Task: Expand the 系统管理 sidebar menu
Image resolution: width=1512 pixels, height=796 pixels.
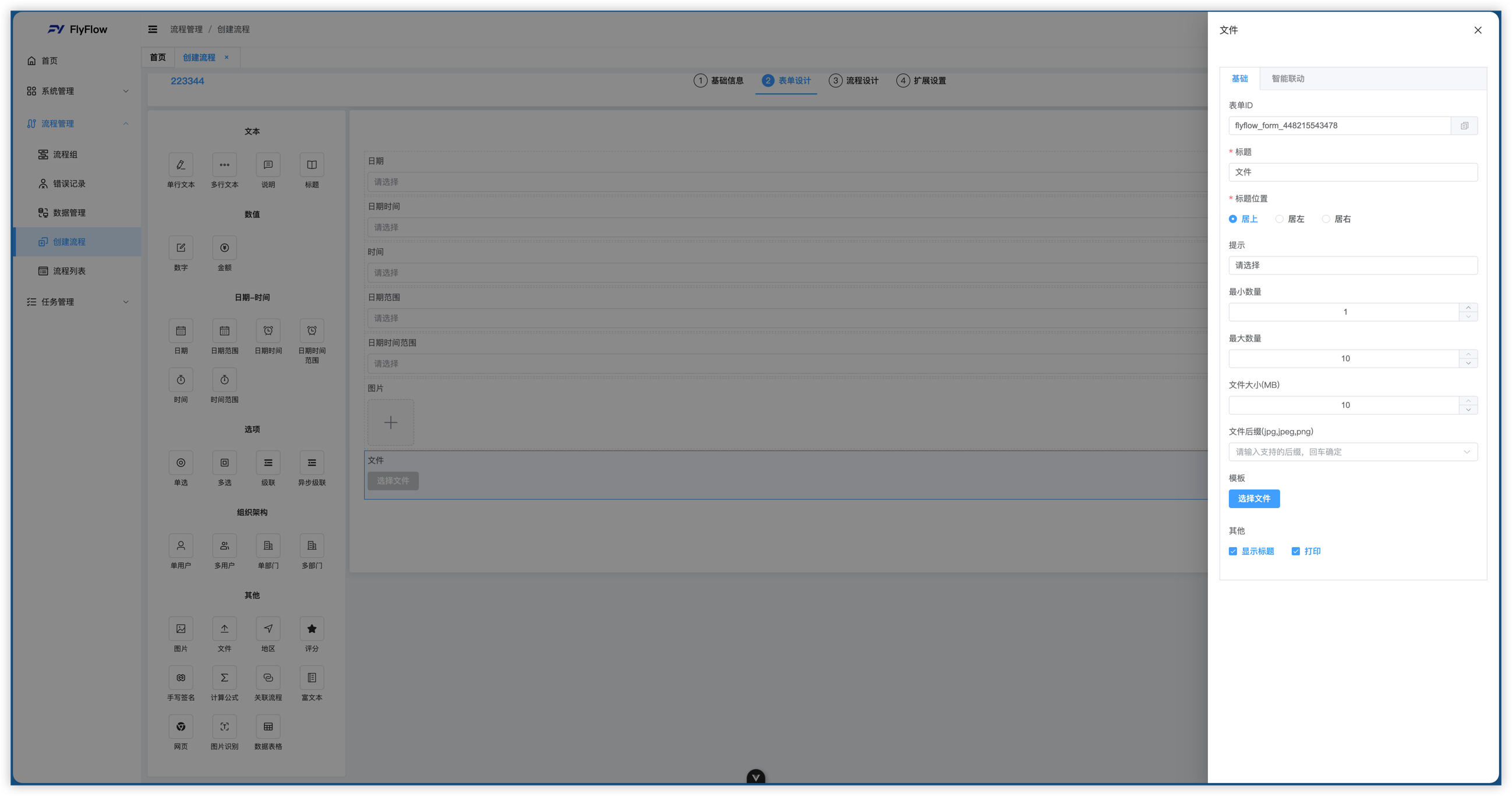Action: 77,91
